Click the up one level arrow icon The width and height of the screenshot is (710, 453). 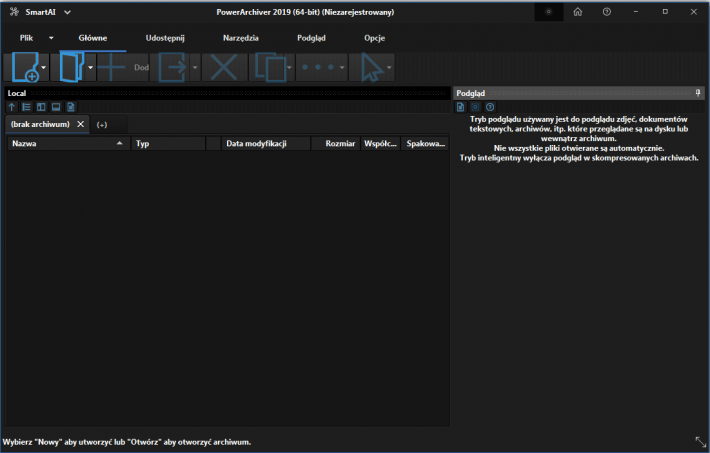pyautogui.click(x=12, y=107)
